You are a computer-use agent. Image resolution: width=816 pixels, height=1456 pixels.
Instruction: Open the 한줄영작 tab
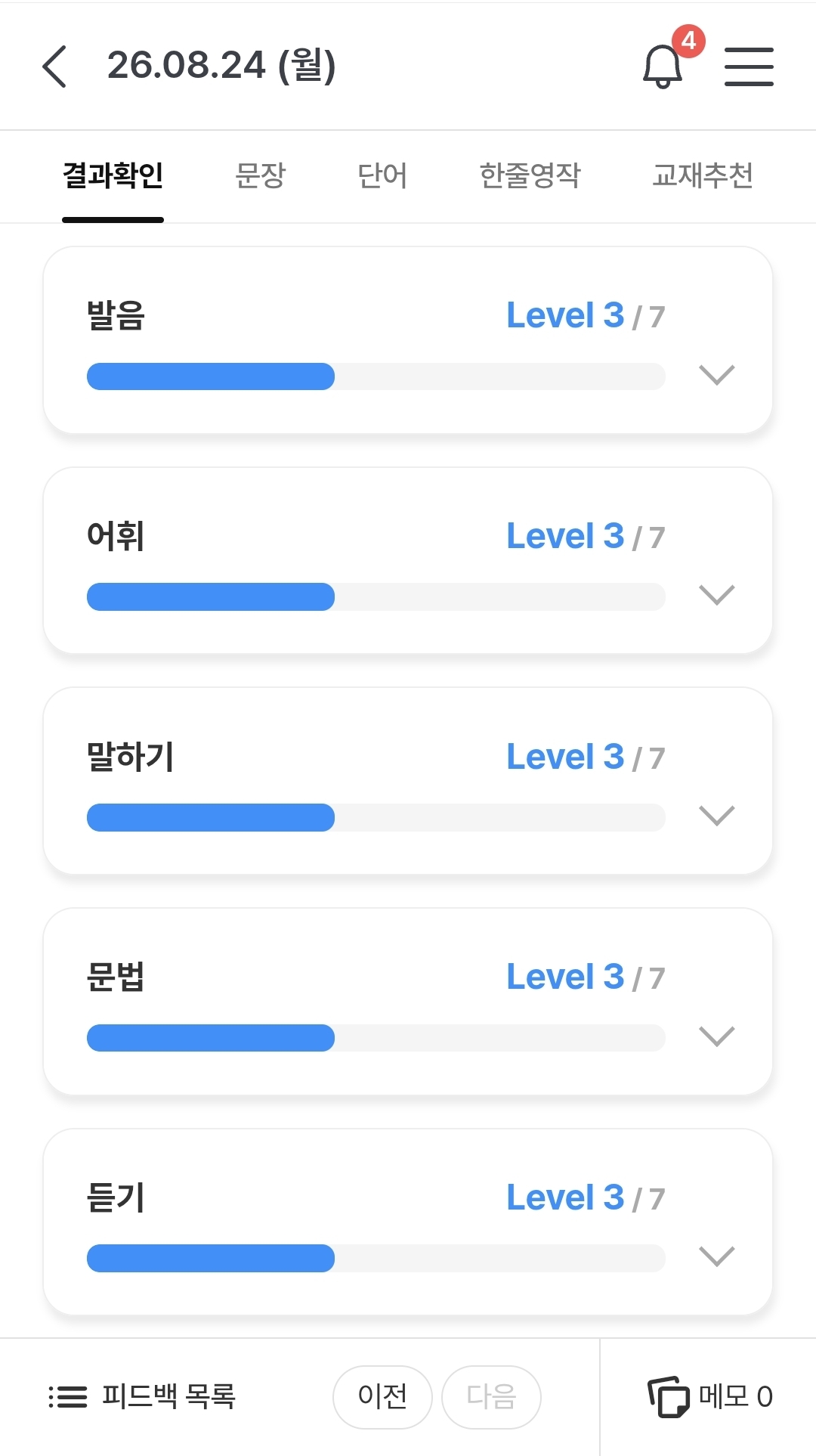(530, 175)
